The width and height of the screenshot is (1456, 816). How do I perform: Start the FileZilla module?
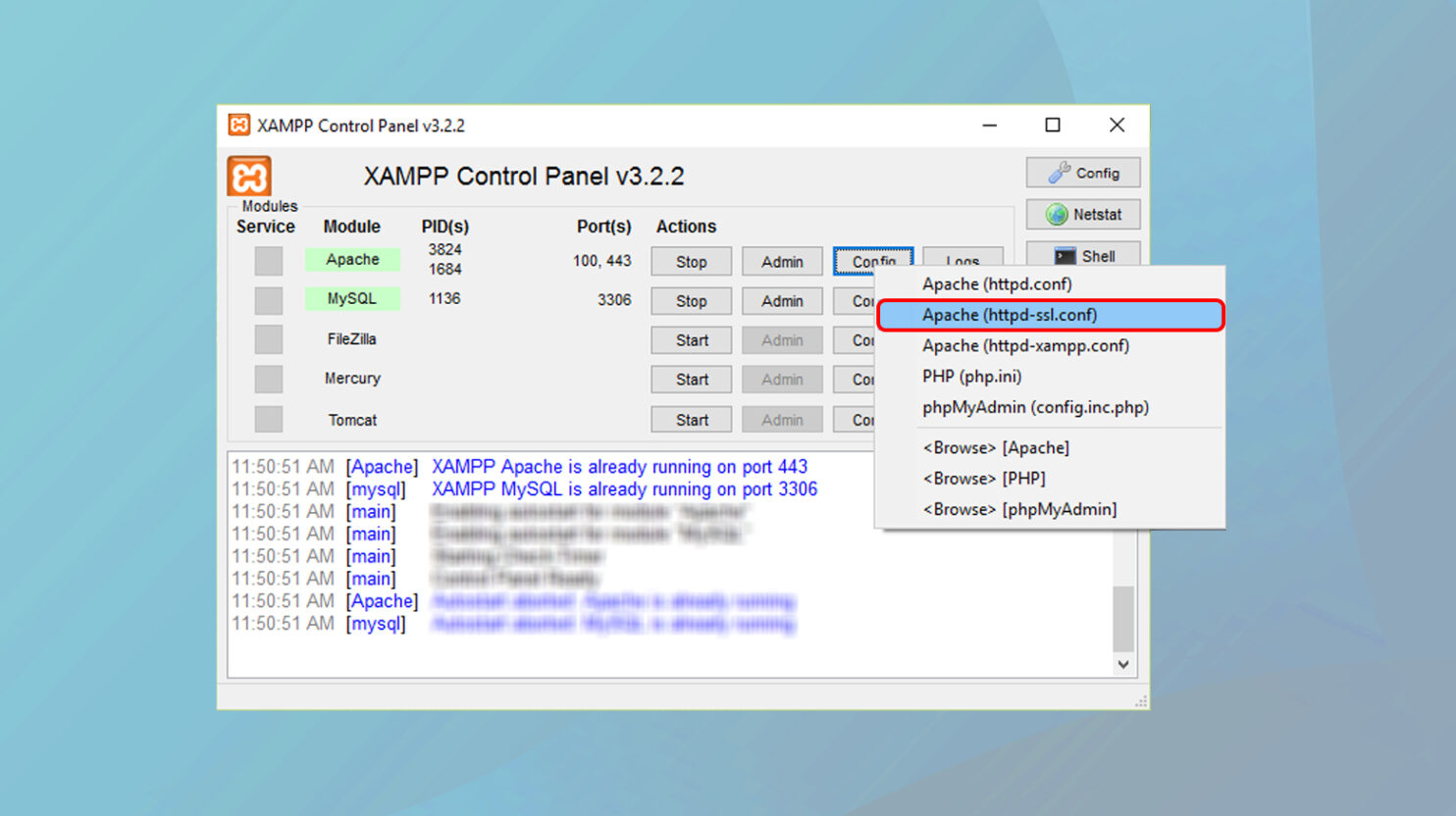click(x=691, y=340)
